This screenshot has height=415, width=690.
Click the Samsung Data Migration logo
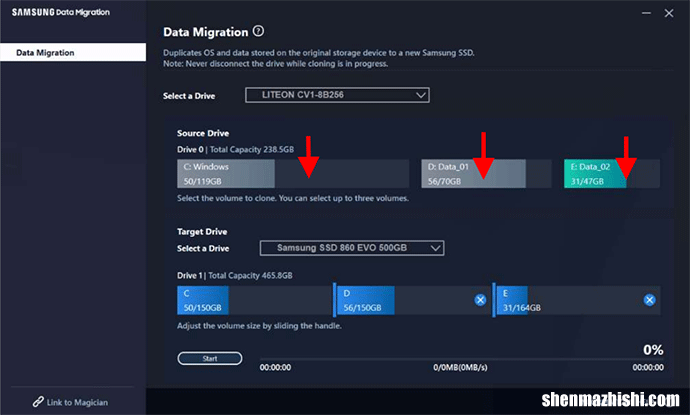tap(61, 12)
